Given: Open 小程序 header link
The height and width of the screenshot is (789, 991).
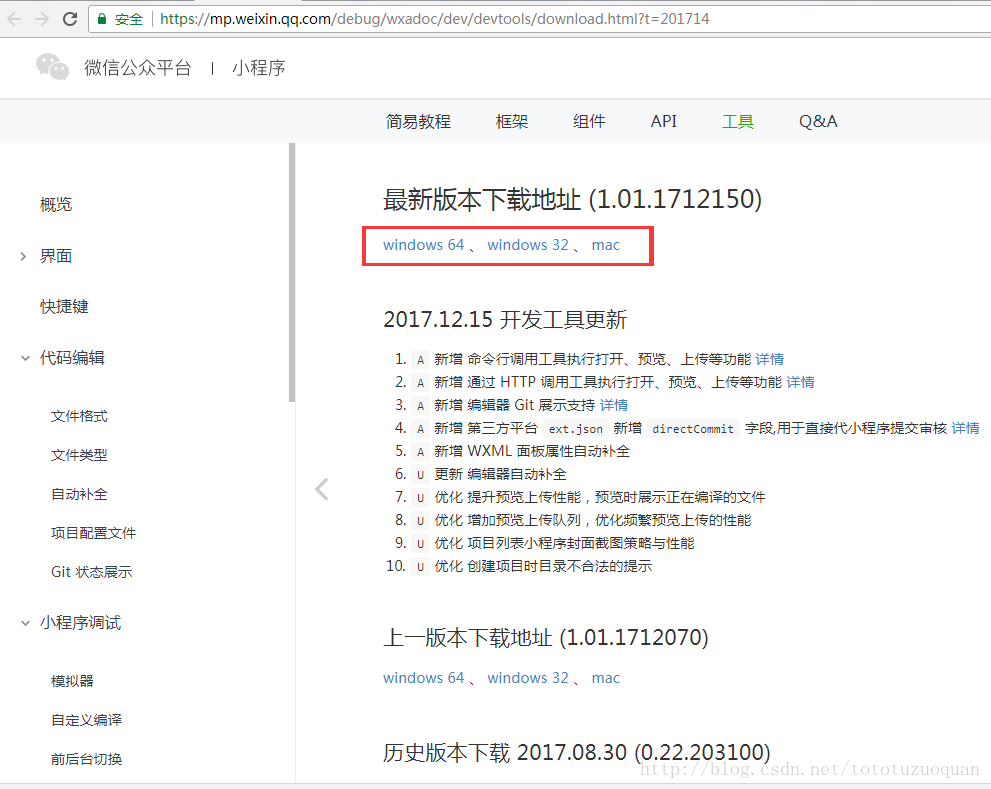Looking at the screenshot, I should coord(258,68).
